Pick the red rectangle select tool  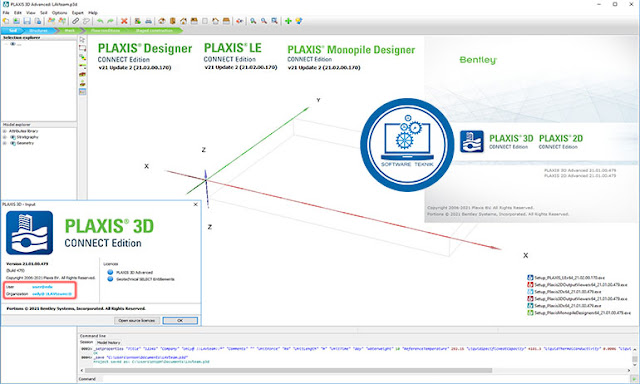[82, 49]
